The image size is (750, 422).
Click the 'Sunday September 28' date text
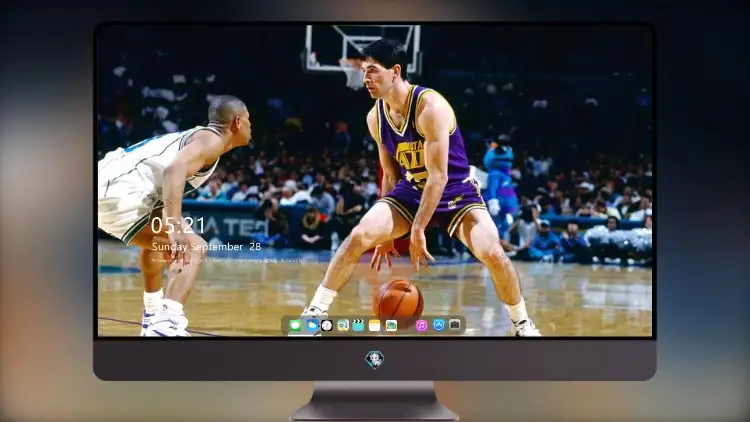point(206,247)
